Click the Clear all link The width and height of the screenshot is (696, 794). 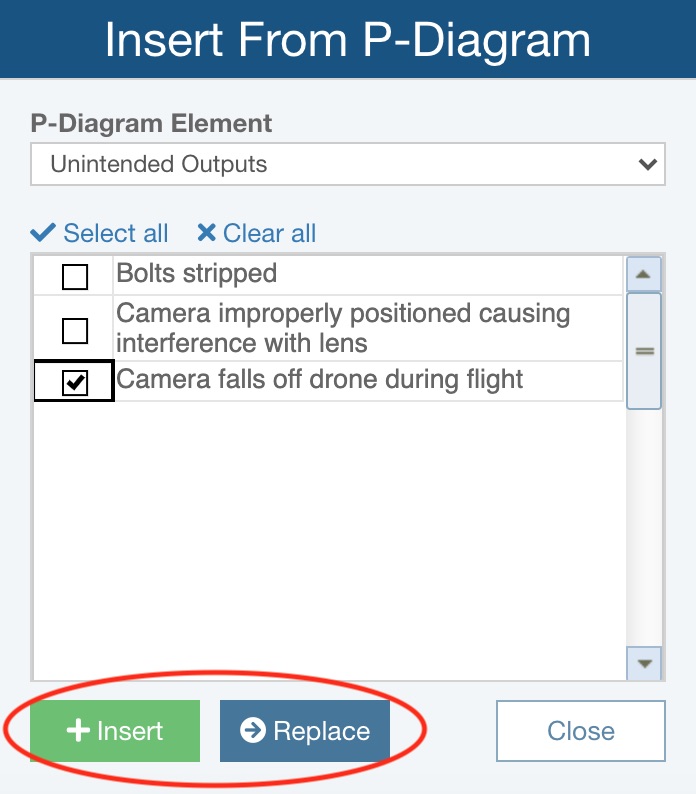pyautogui.click(x=269, y=233)
